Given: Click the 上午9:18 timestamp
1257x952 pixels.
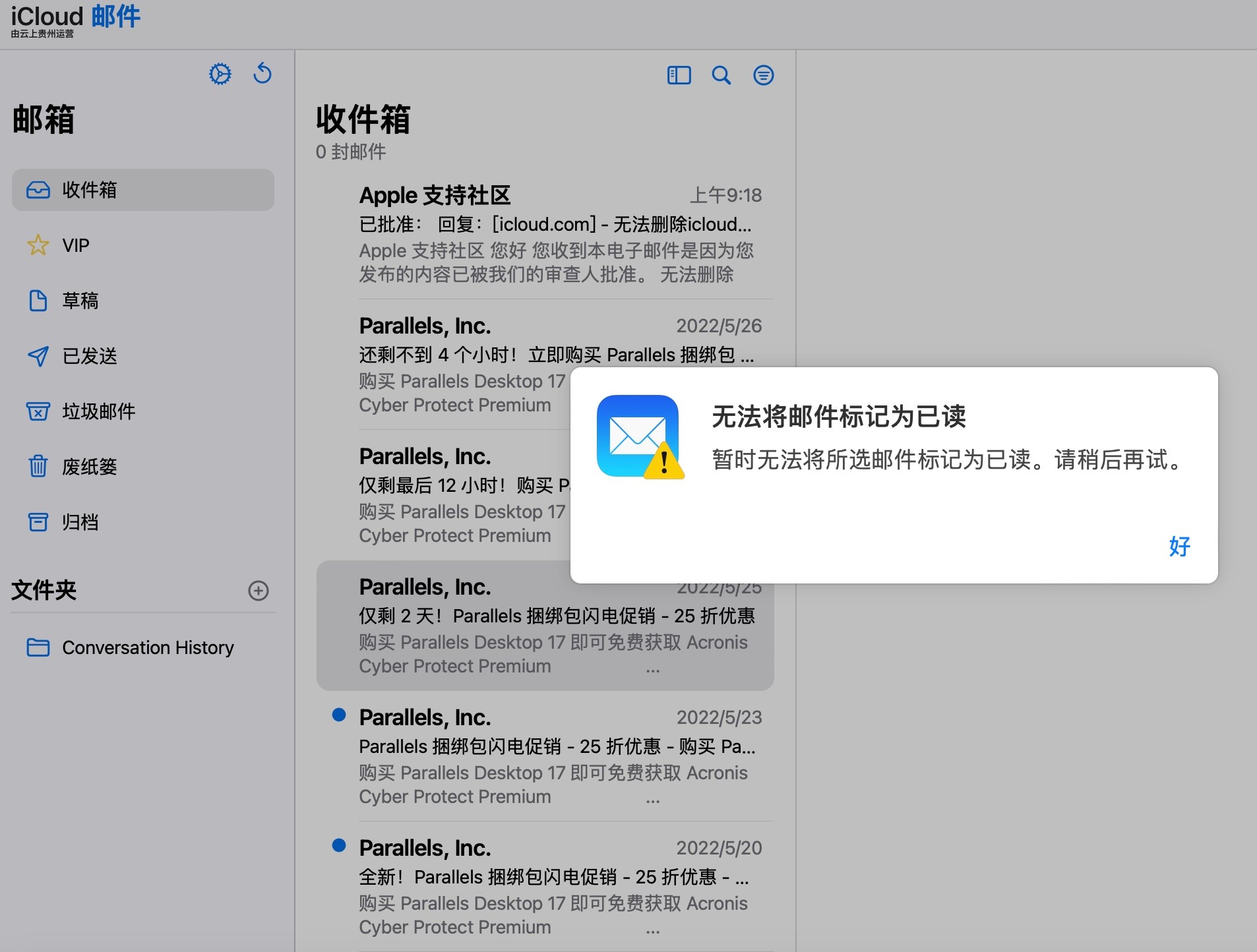Looking at the screenshot, I should (726, 195).
